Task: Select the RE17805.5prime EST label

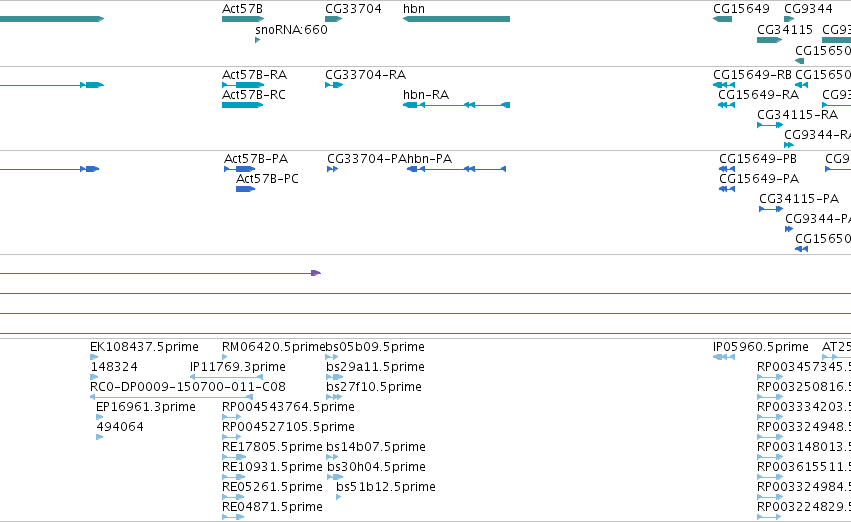Action: [272, 447]
